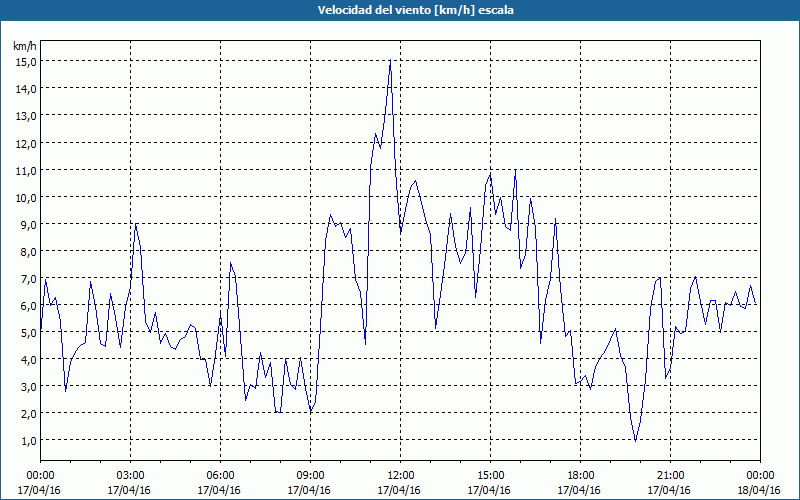Viewport: 800px width, 500px height.
Task: Select the 11,0 y-axis value
Action: pyautogui.click(x=27, y=170)
